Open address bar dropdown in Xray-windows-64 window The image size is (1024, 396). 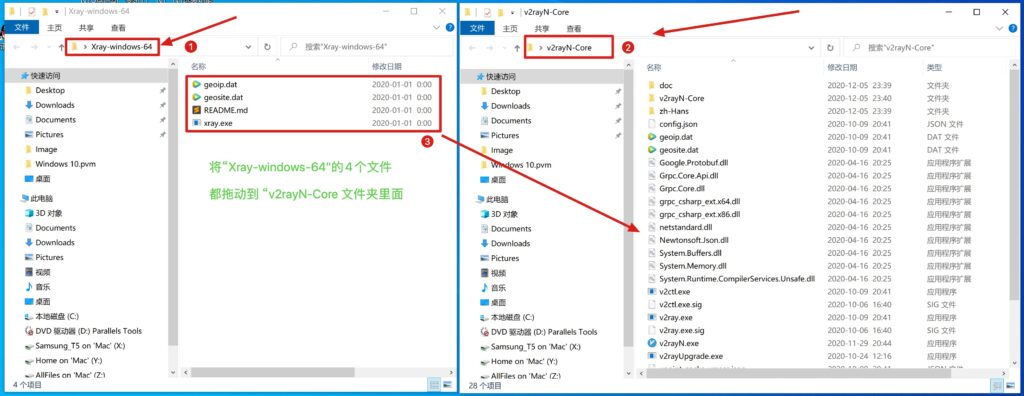tap(248, 47)
